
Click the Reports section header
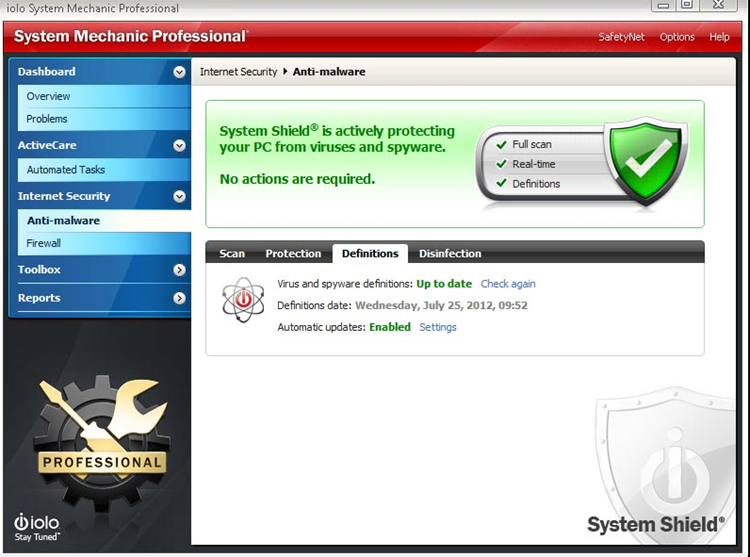39,298
